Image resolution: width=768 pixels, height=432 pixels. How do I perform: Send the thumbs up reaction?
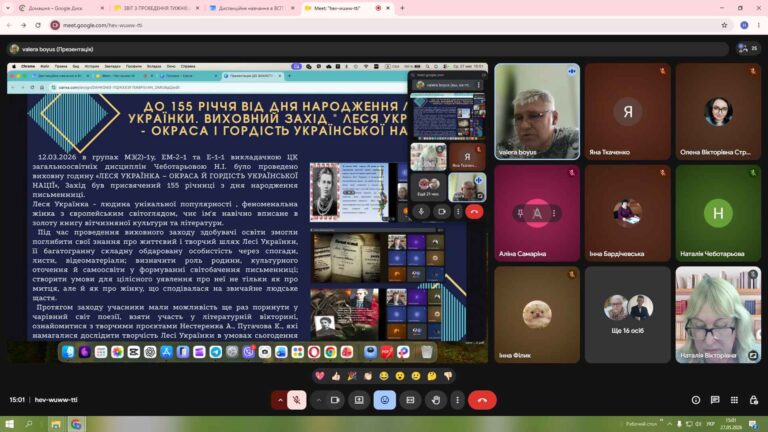[x=336, y=376]
